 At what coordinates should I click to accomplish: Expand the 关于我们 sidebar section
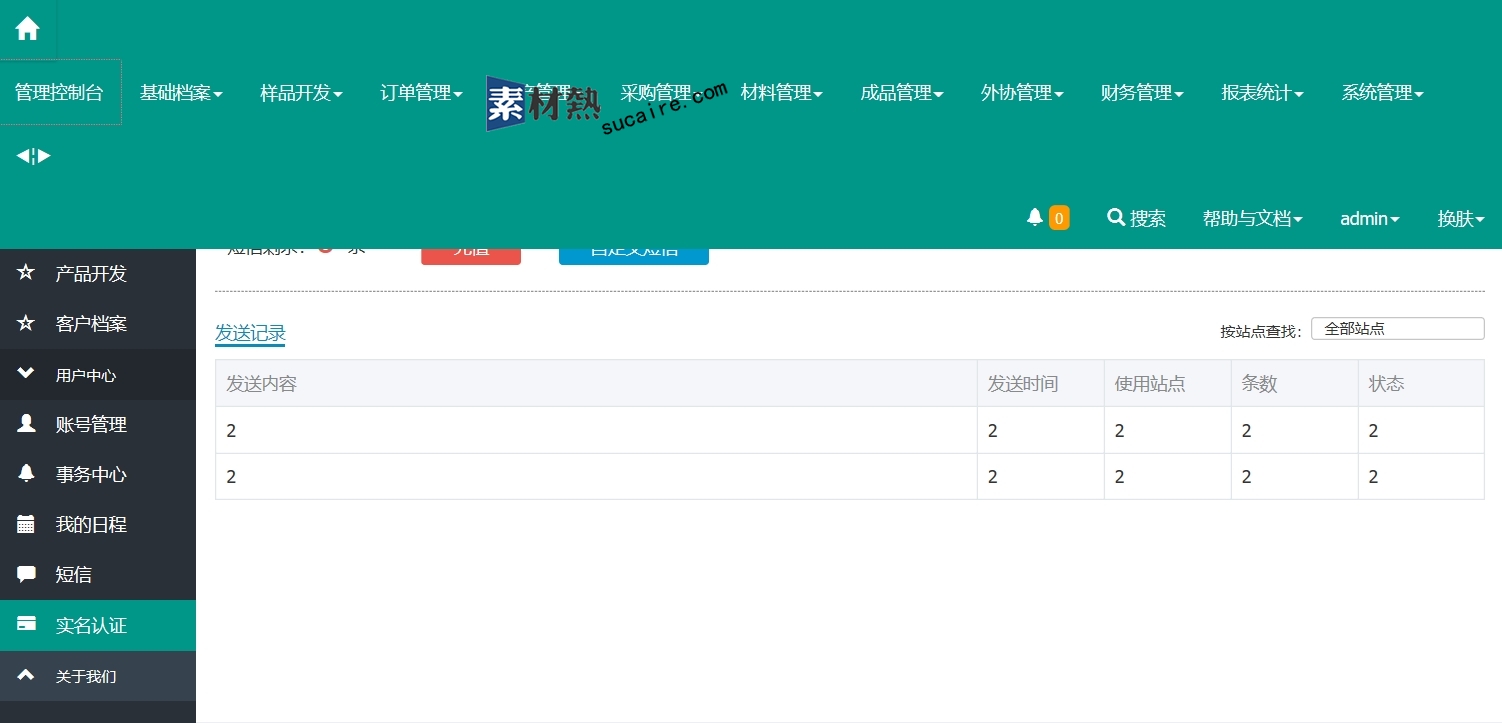click(98, 676)
